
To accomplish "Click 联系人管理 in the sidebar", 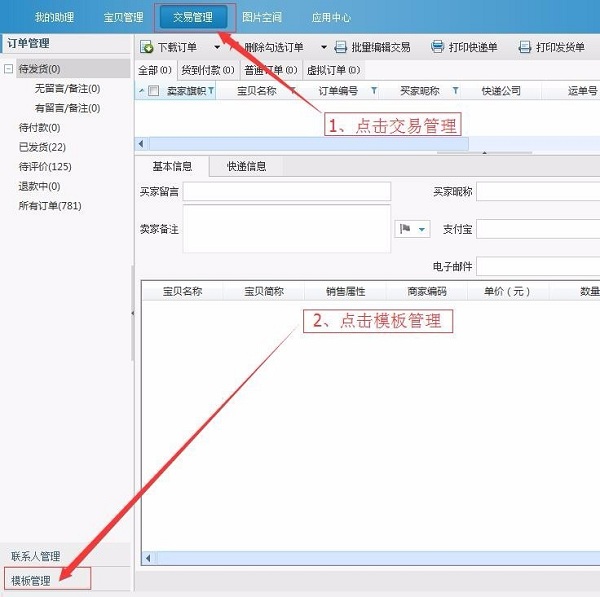I will tap(35, 556).
